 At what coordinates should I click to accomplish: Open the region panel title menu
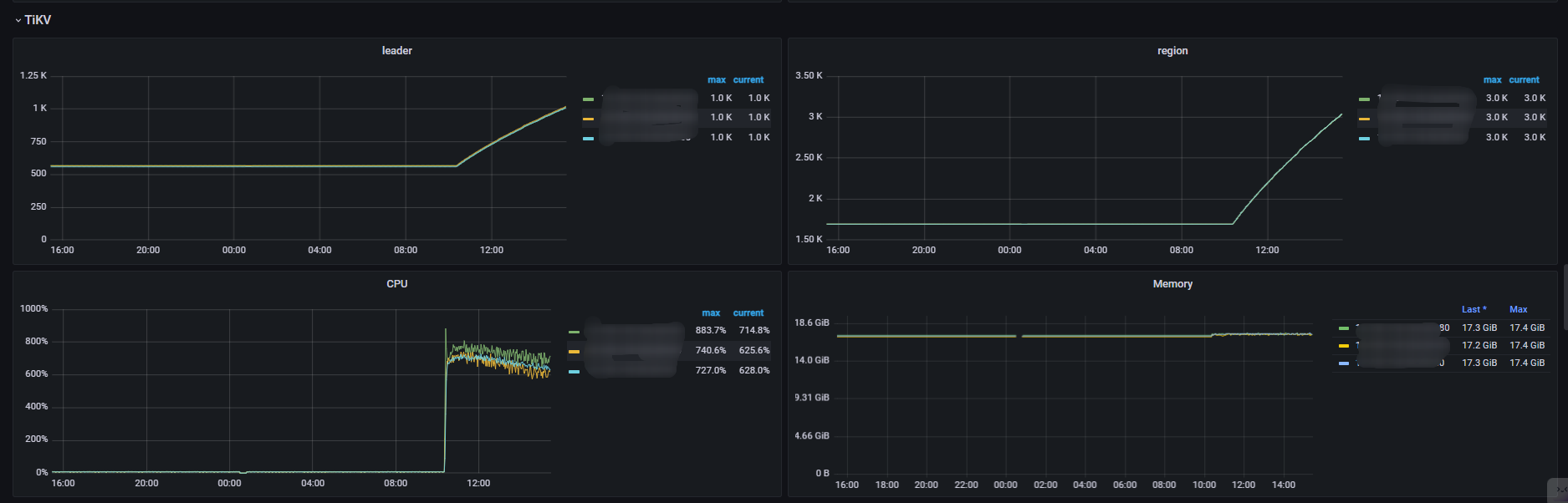(x=1172, y=51)
